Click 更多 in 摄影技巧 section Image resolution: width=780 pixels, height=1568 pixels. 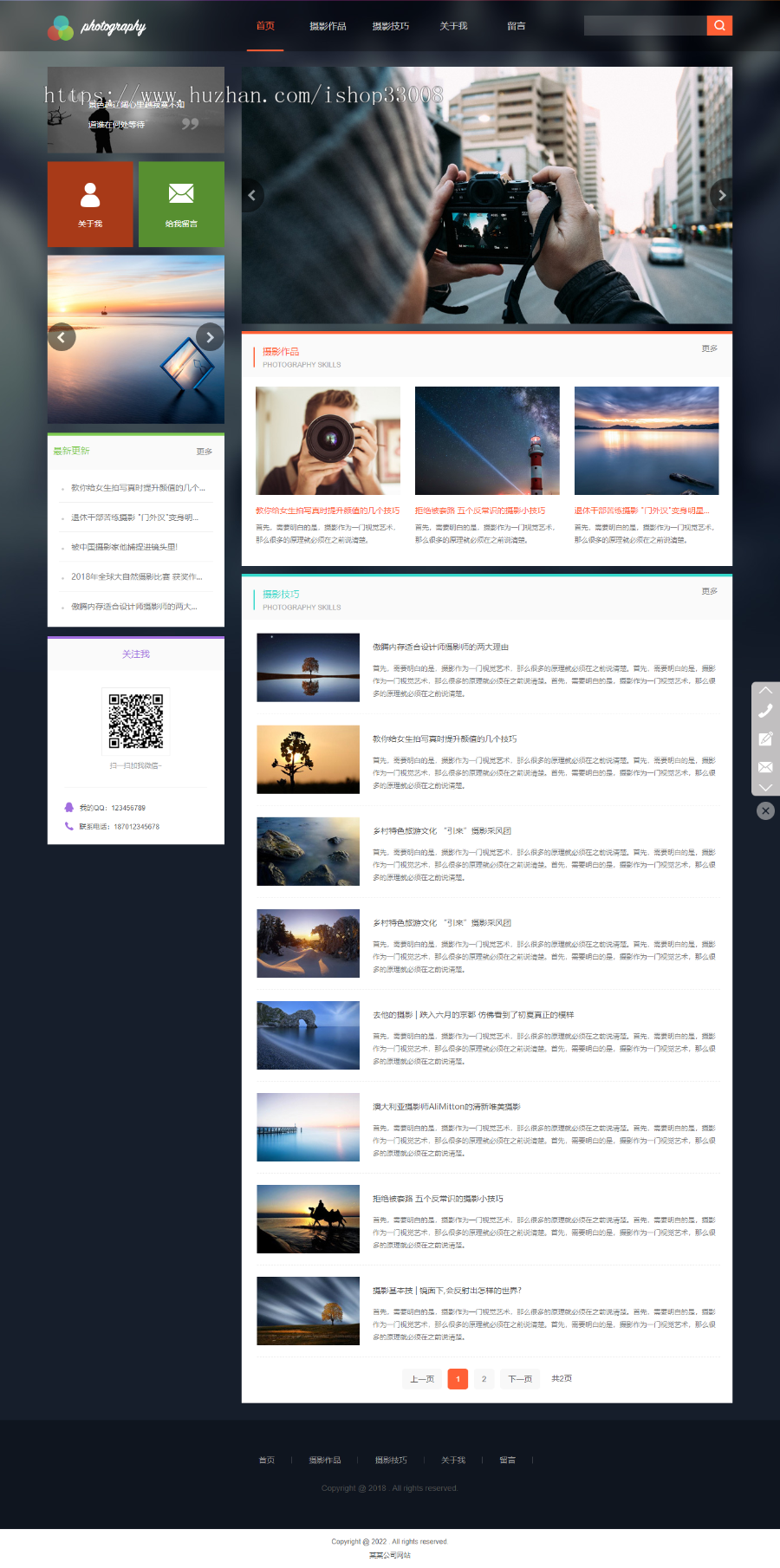709,591
